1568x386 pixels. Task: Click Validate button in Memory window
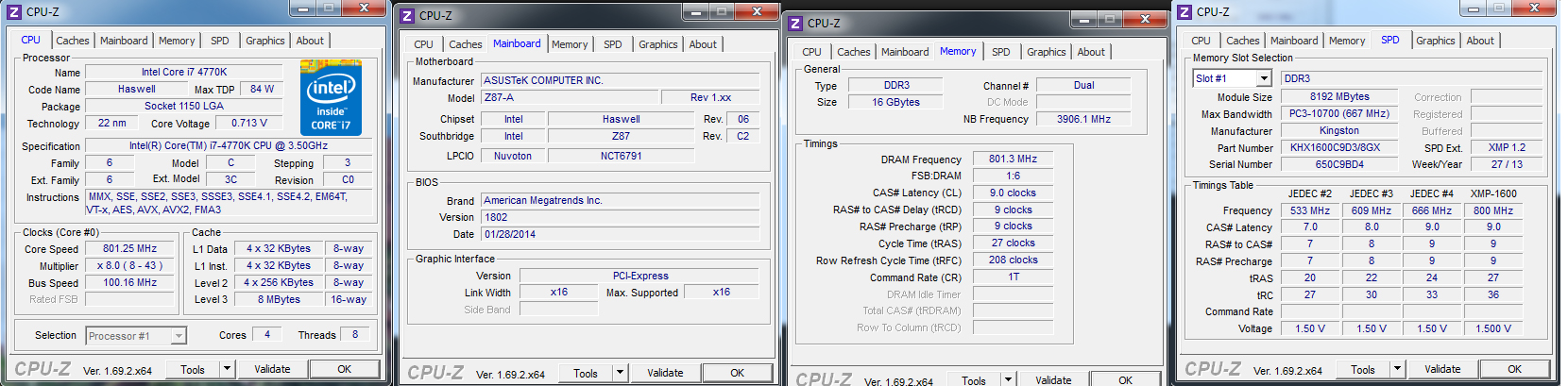tap(1053, 379)
